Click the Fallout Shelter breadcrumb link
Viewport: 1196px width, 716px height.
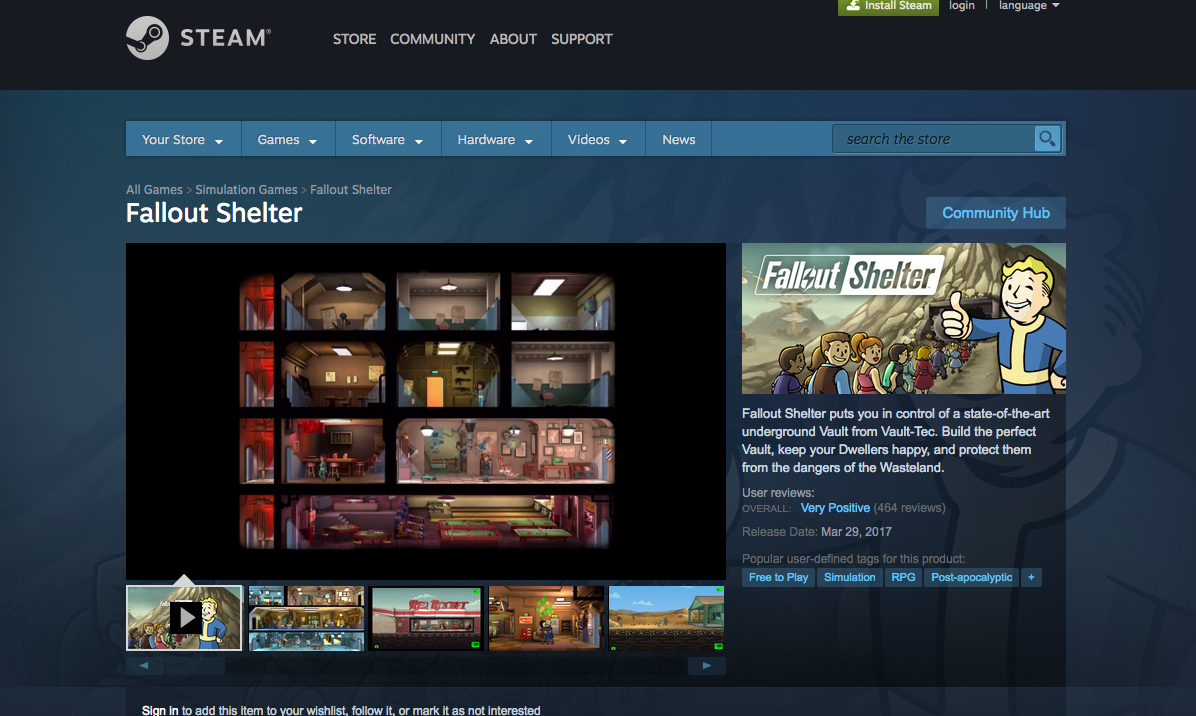[351, 189]
